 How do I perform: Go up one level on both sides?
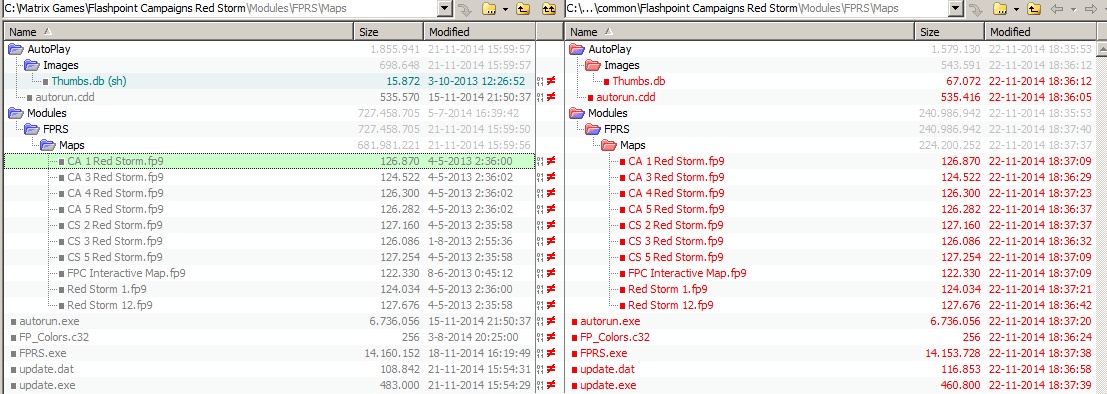click(x=549, y=9)
